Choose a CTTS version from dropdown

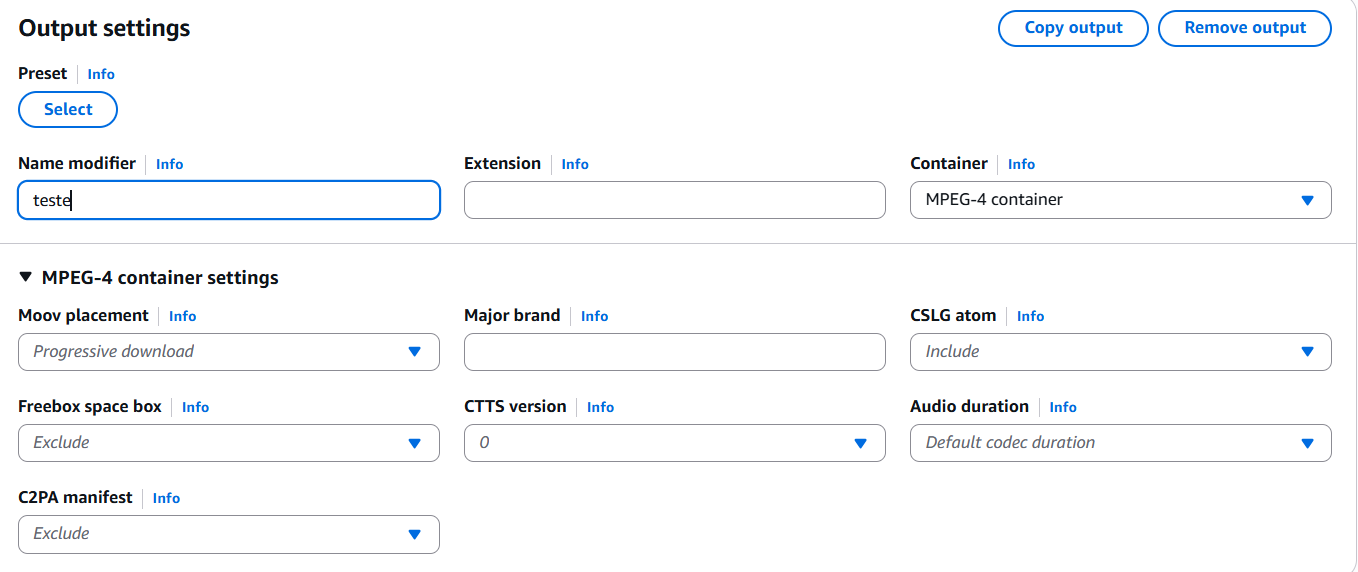[x=674, y=443]
